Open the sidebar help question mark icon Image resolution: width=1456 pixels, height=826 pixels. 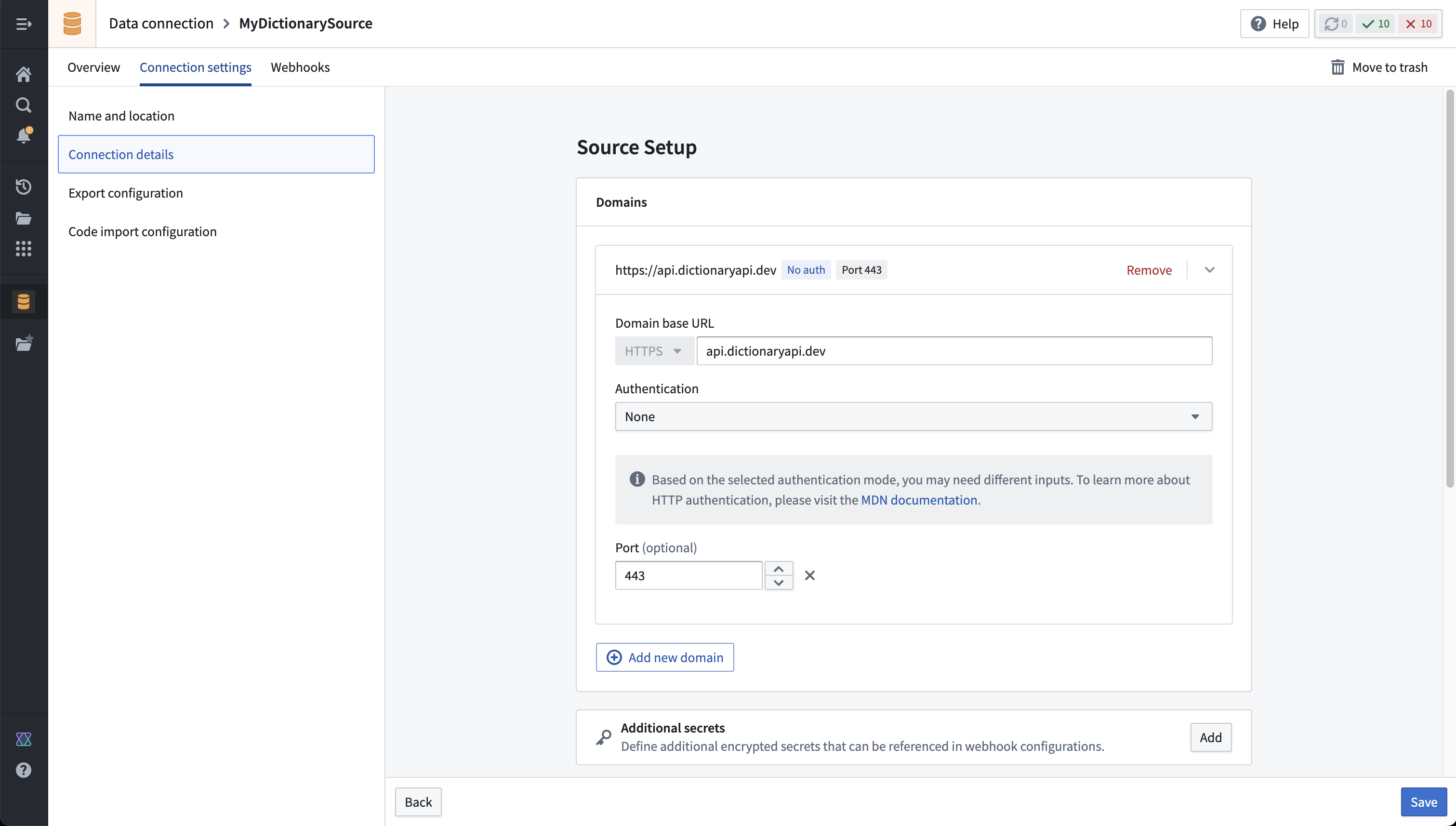click(x=23, y=770)
